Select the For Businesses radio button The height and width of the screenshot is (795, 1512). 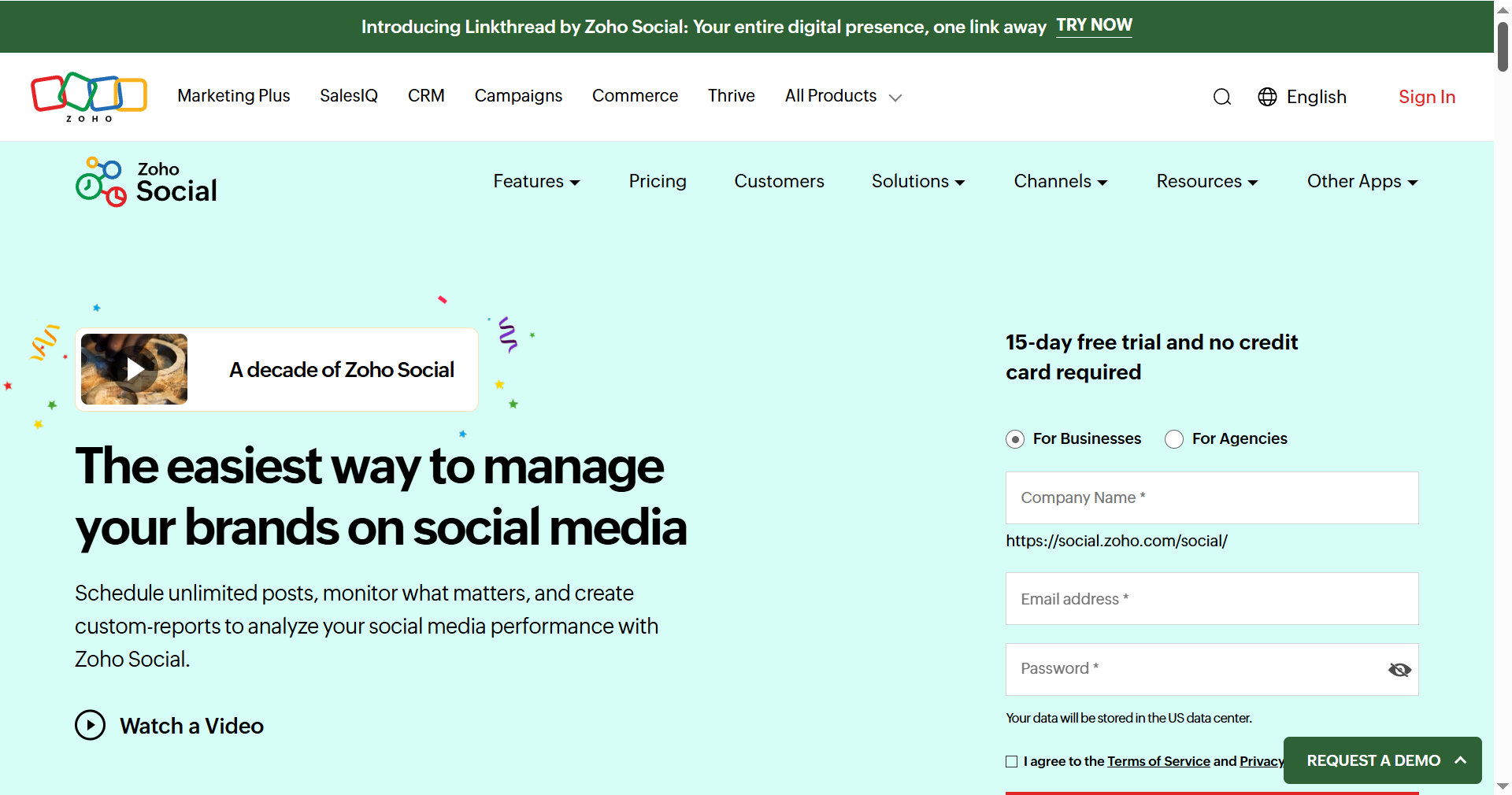pyautogui.click(x=1015, y=439)
